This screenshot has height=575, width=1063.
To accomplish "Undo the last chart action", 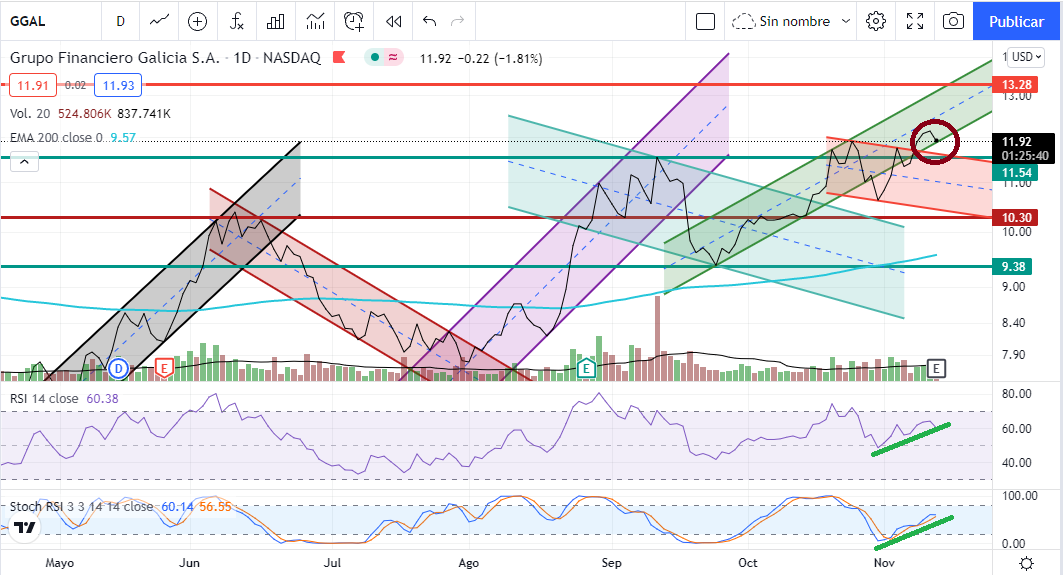I will (x=430, y=21).
